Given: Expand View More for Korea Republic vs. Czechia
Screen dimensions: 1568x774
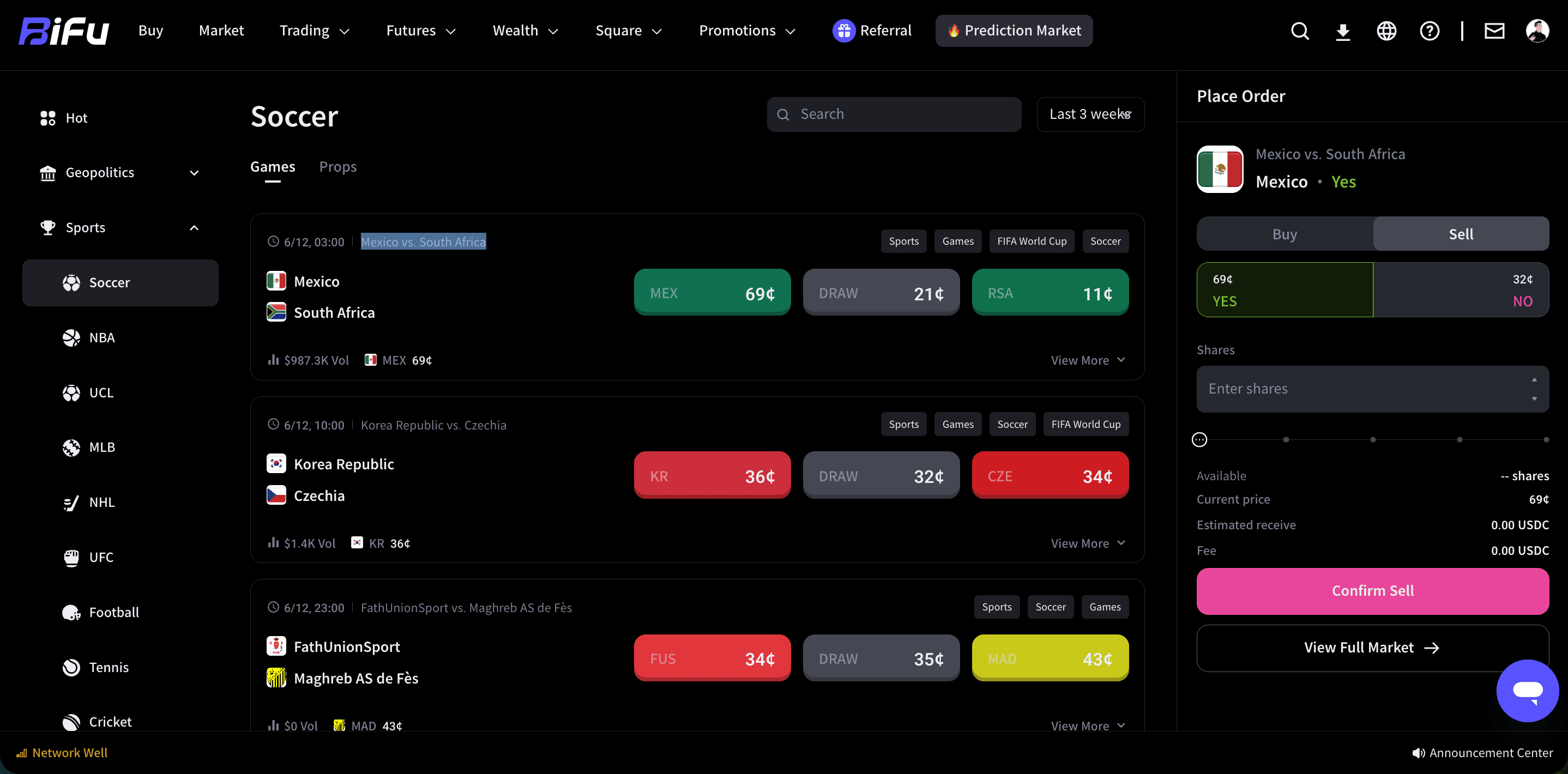Looking at the screenshot, I should [1088, 543].
